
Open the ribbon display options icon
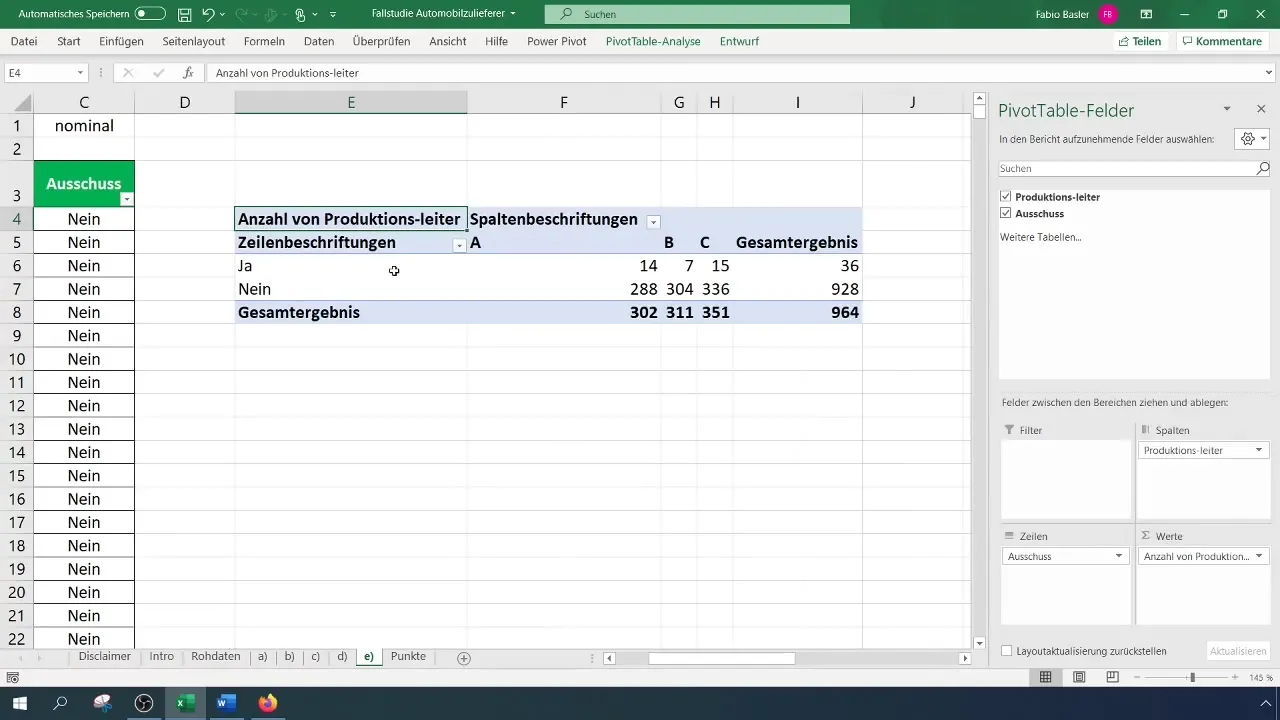(x=1146, y=15)
